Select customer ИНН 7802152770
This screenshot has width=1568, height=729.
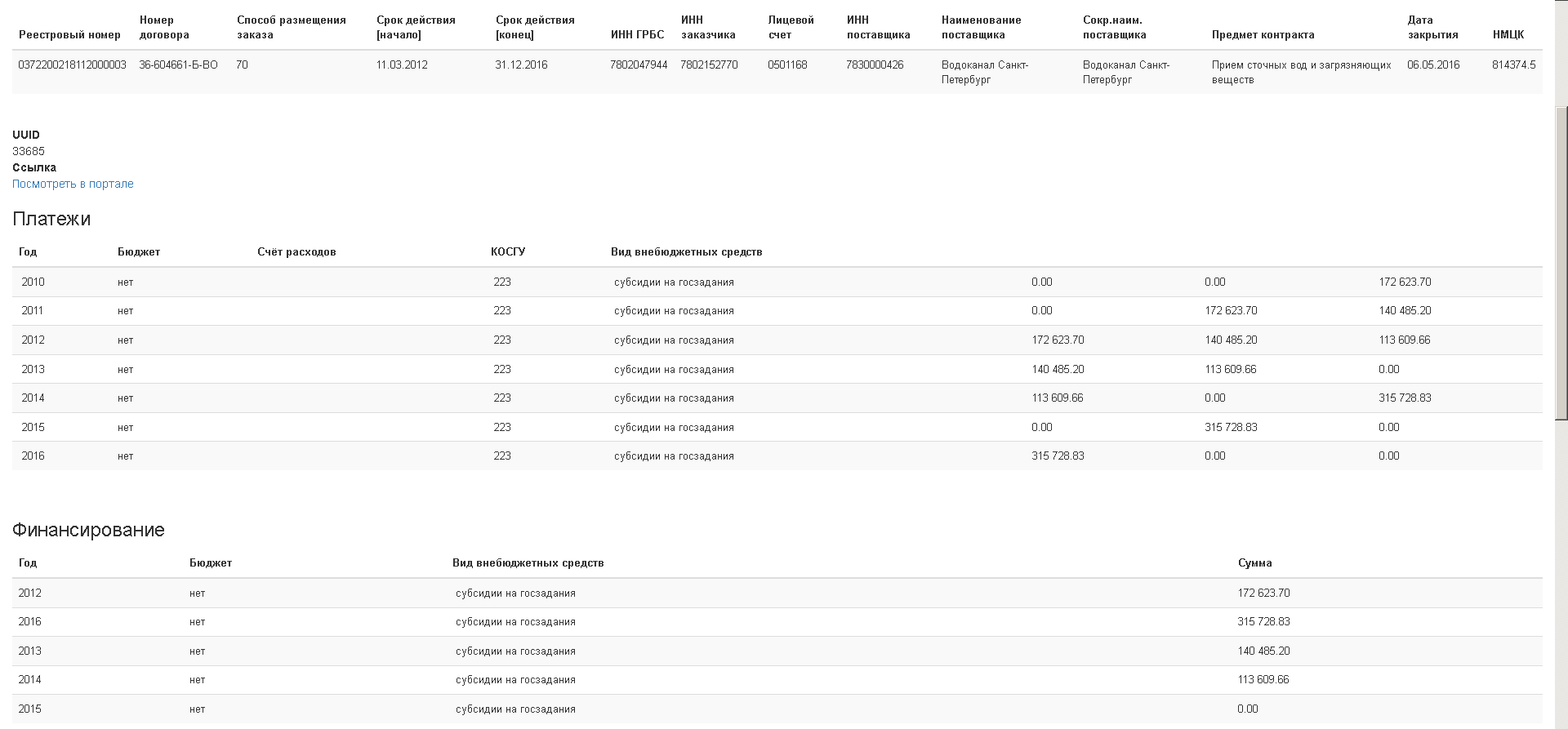709,64
